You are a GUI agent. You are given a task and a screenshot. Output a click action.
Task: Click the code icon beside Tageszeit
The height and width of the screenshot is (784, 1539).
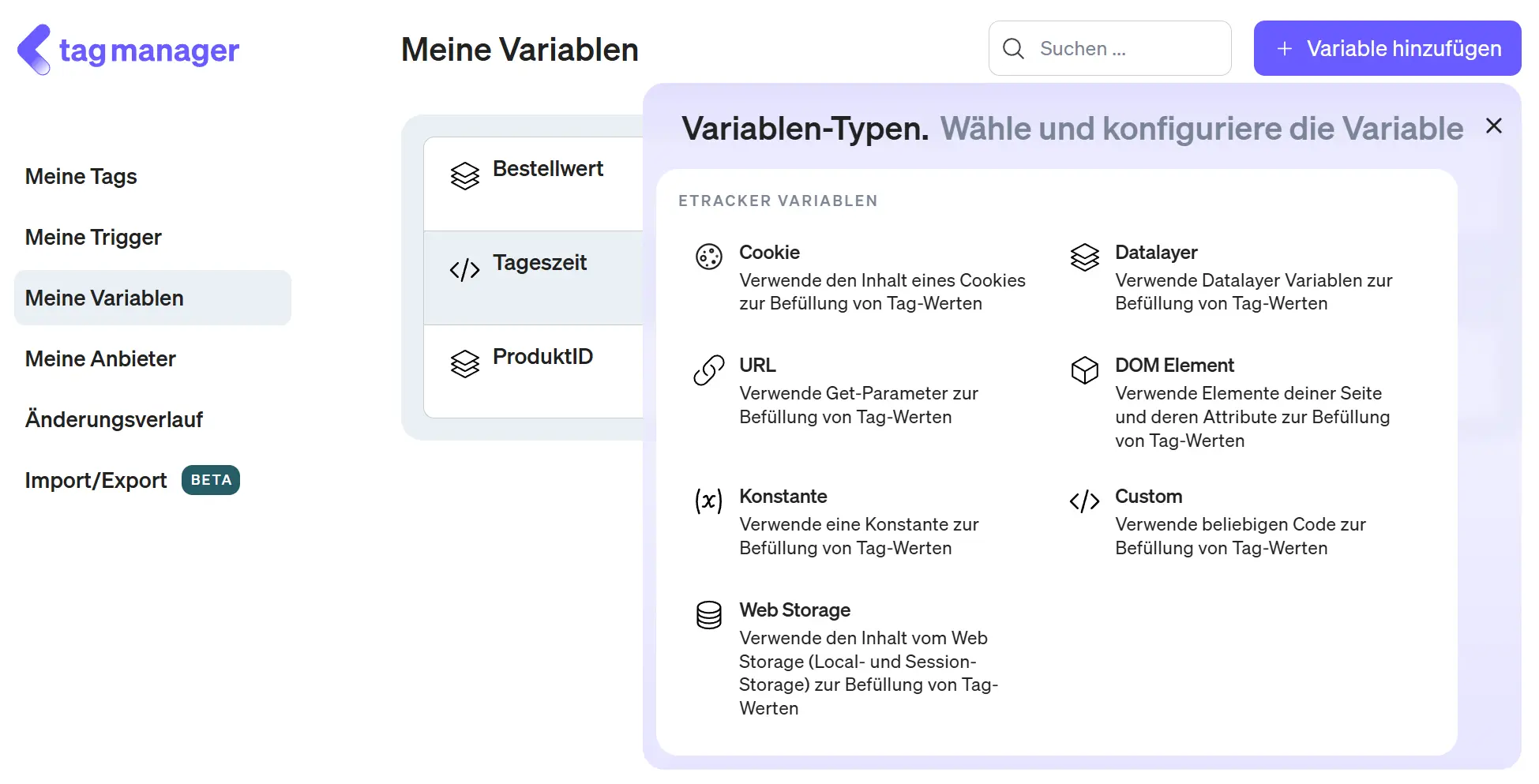465,269
